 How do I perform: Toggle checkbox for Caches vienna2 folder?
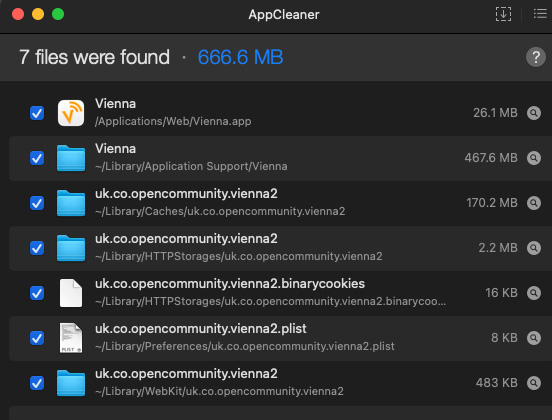tap(37, 203)
